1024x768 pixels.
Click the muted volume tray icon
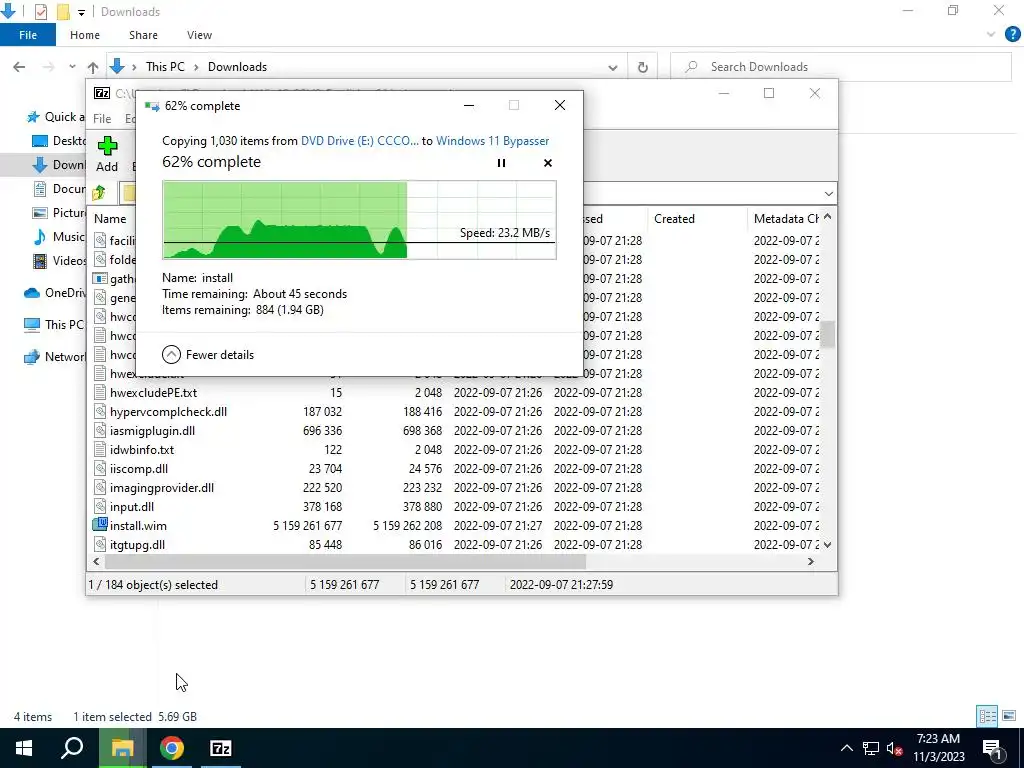click(895, 748)
